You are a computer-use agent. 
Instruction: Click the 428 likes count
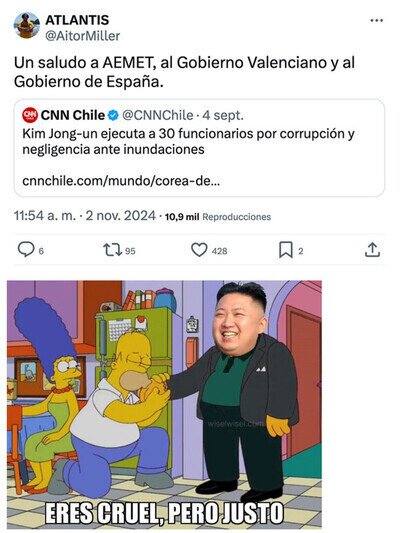(x=219, y=251)
